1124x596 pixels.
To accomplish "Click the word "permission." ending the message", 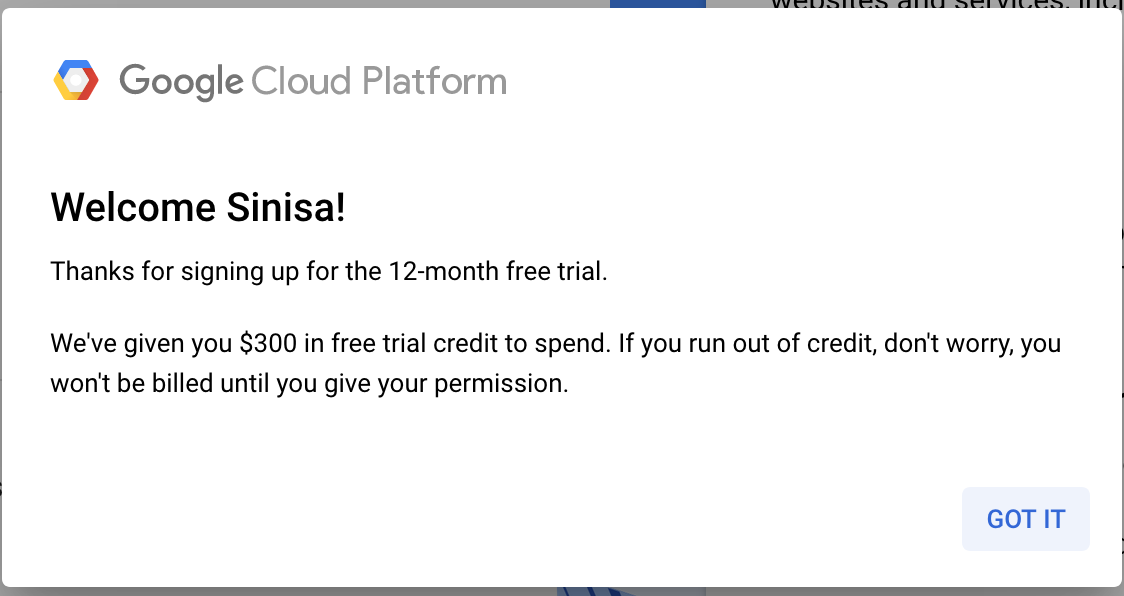I will pos(501,384).
